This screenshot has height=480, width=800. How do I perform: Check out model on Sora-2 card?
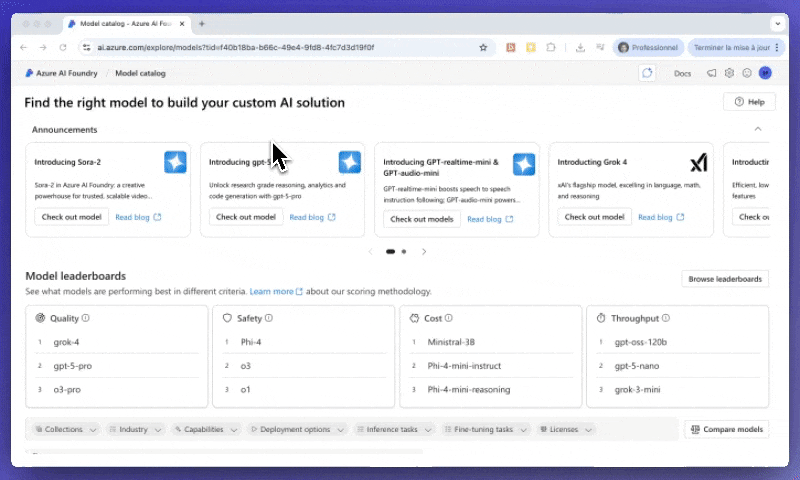point(71,217)
